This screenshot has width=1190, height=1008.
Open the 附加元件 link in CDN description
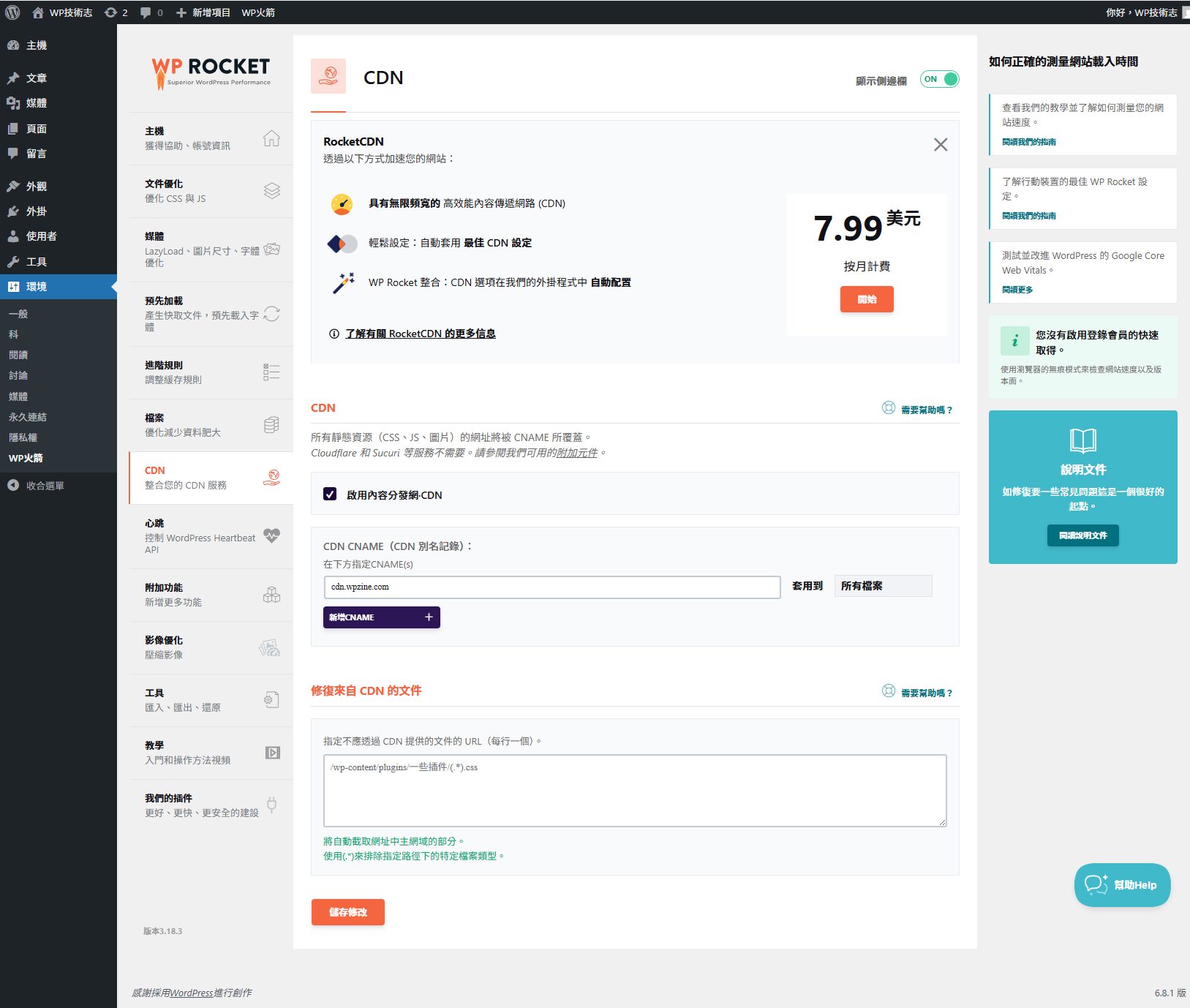[577, 453]
